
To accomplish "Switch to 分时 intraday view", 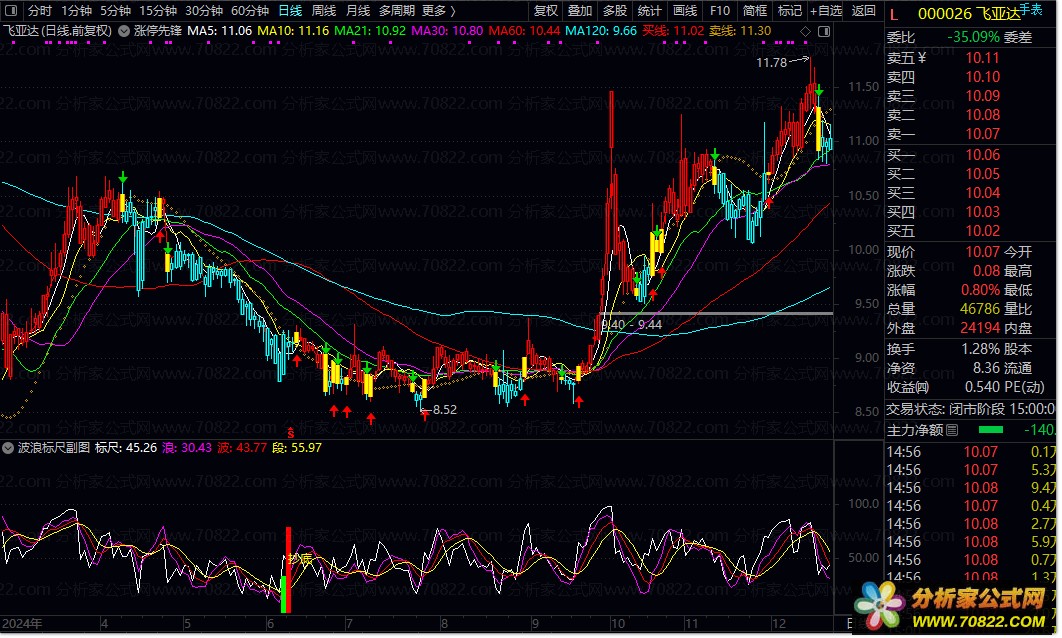I will pos(39,10).
